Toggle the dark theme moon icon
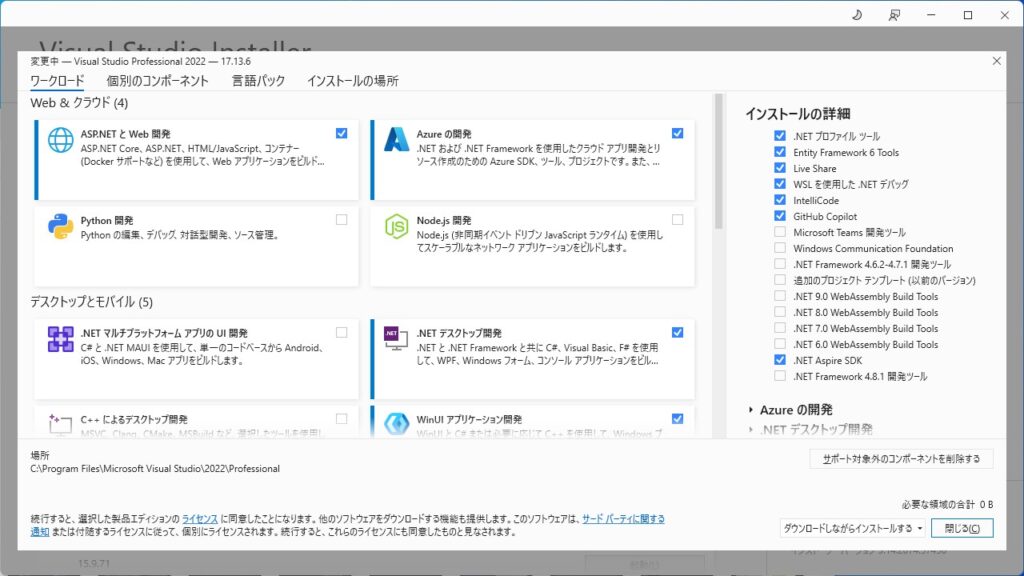1024x576 pixels. pyautogui.click(x=857, y=15)
